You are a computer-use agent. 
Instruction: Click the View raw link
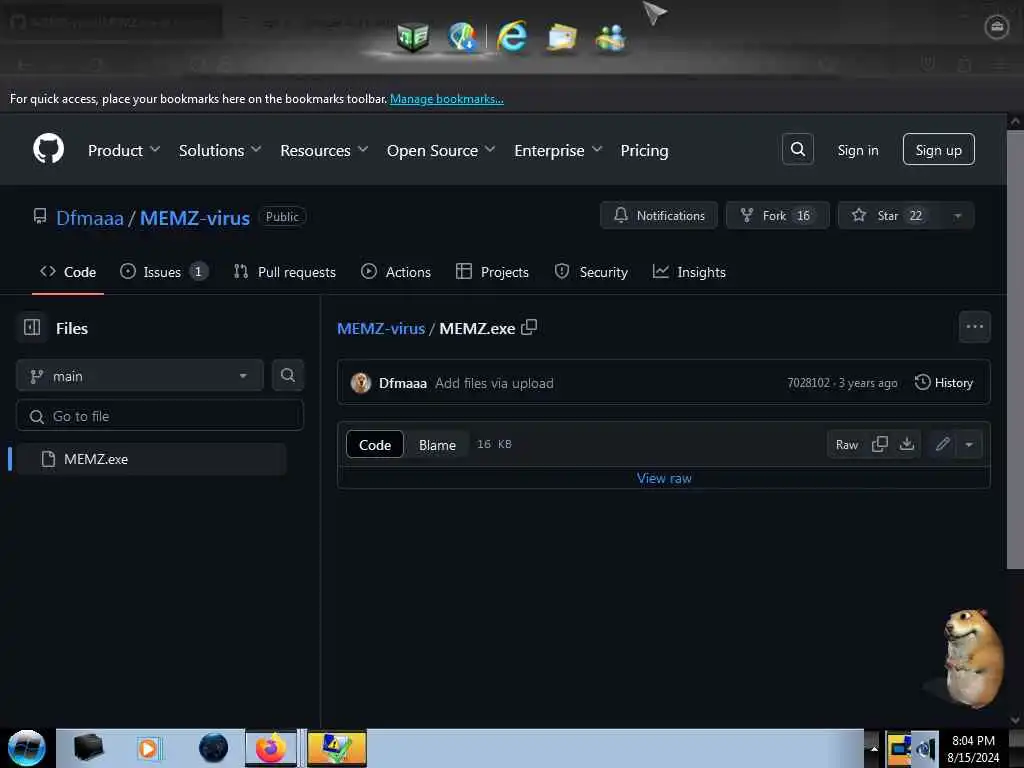[664, 478]
